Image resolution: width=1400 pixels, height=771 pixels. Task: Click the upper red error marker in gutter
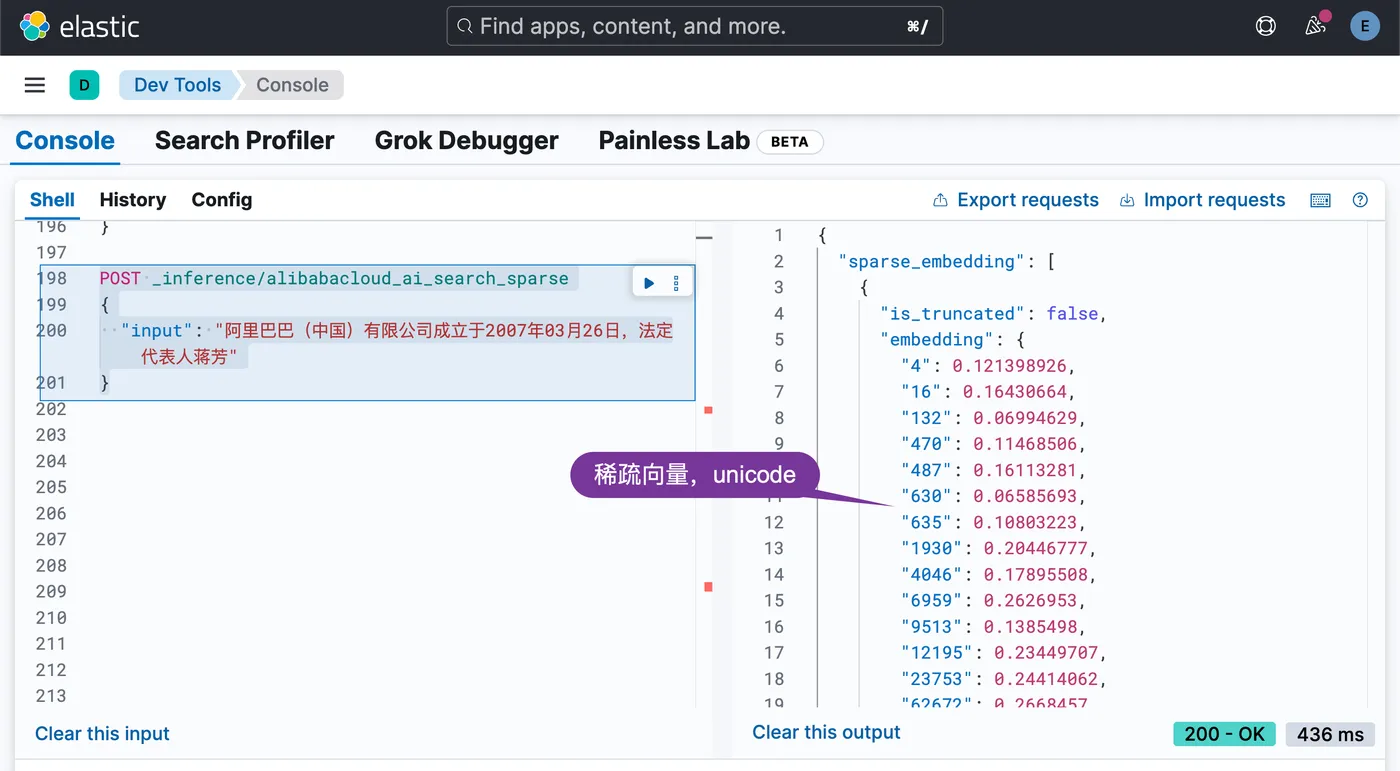click(x=708, y=410)
